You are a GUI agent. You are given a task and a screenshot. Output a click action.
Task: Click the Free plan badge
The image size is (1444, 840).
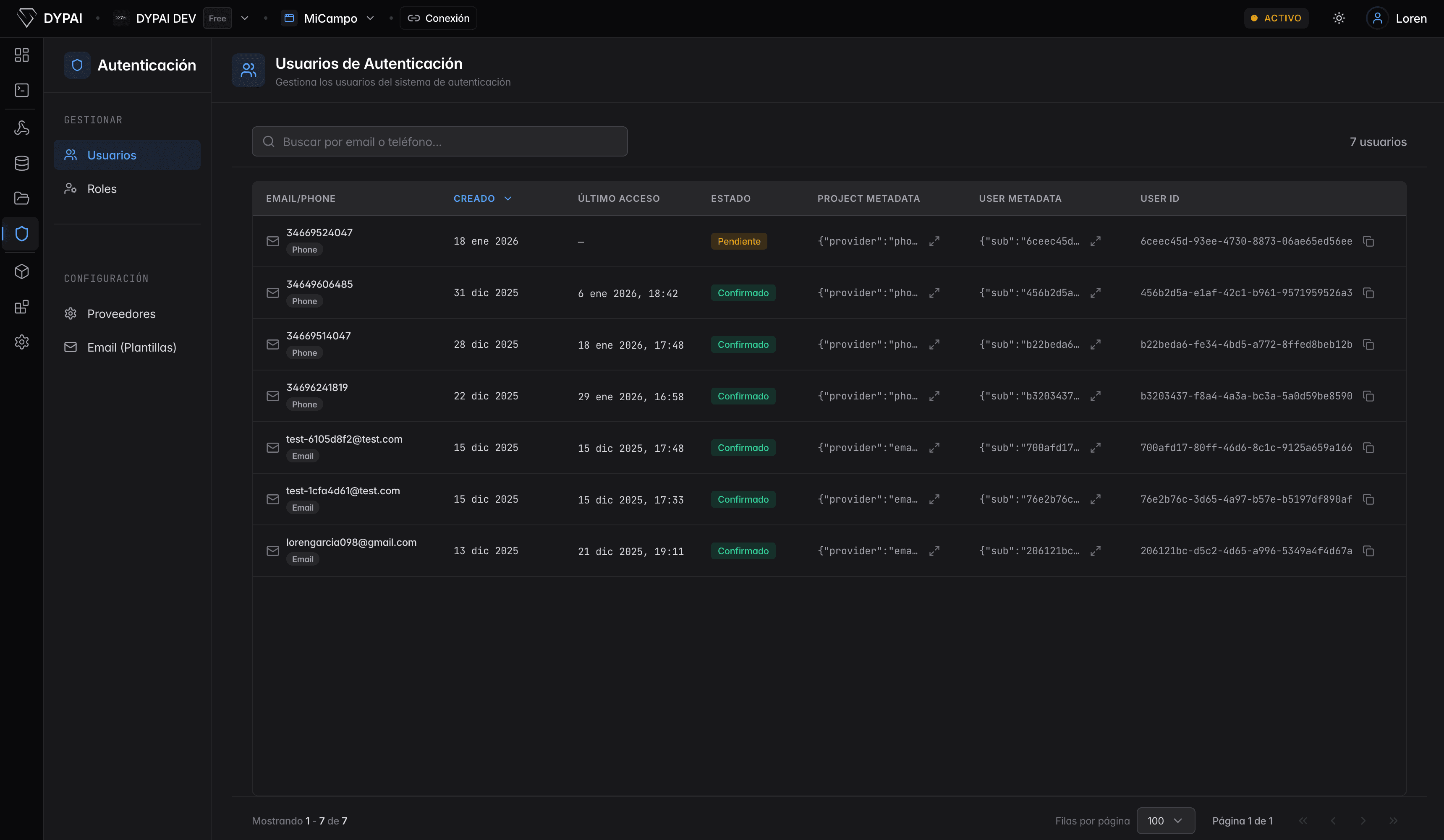217,18
